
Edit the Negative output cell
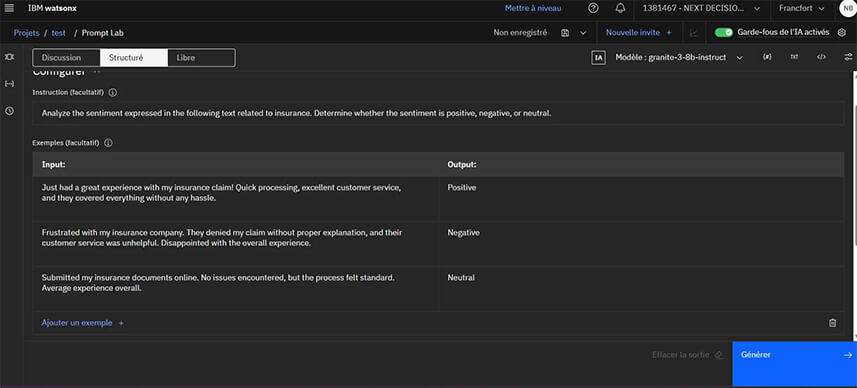point(641,243)
